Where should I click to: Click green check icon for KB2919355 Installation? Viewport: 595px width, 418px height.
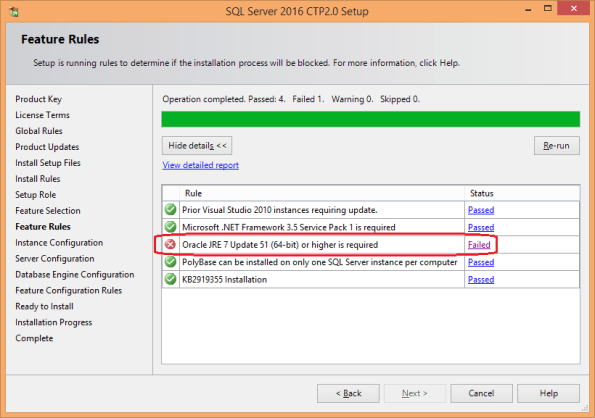click(170, 279)
